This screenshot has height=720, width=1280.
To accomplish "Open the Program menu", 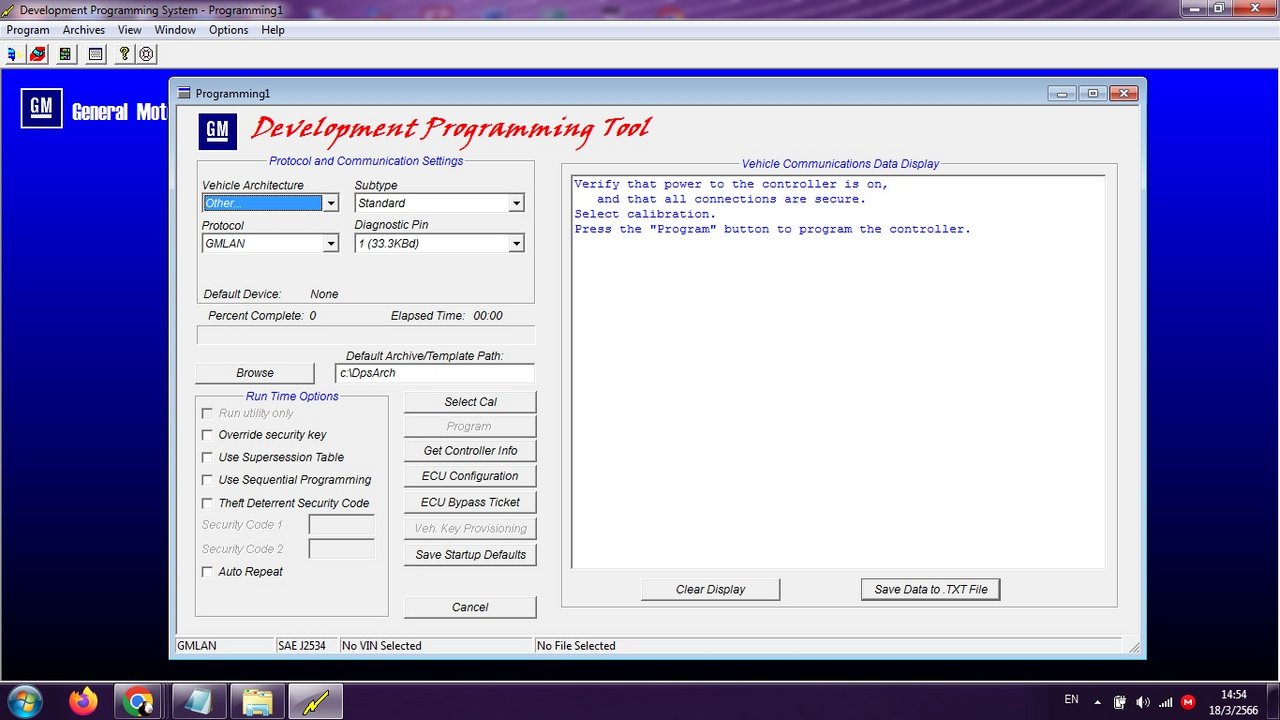I will tap(28, 30).
